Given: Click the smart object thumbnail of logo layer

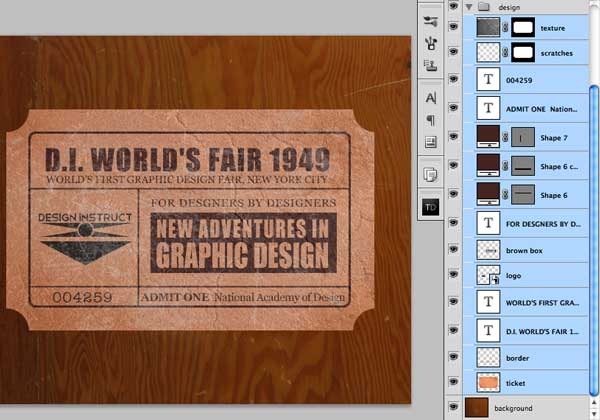Looking at the screenshot, I should [x=488, y=275].
